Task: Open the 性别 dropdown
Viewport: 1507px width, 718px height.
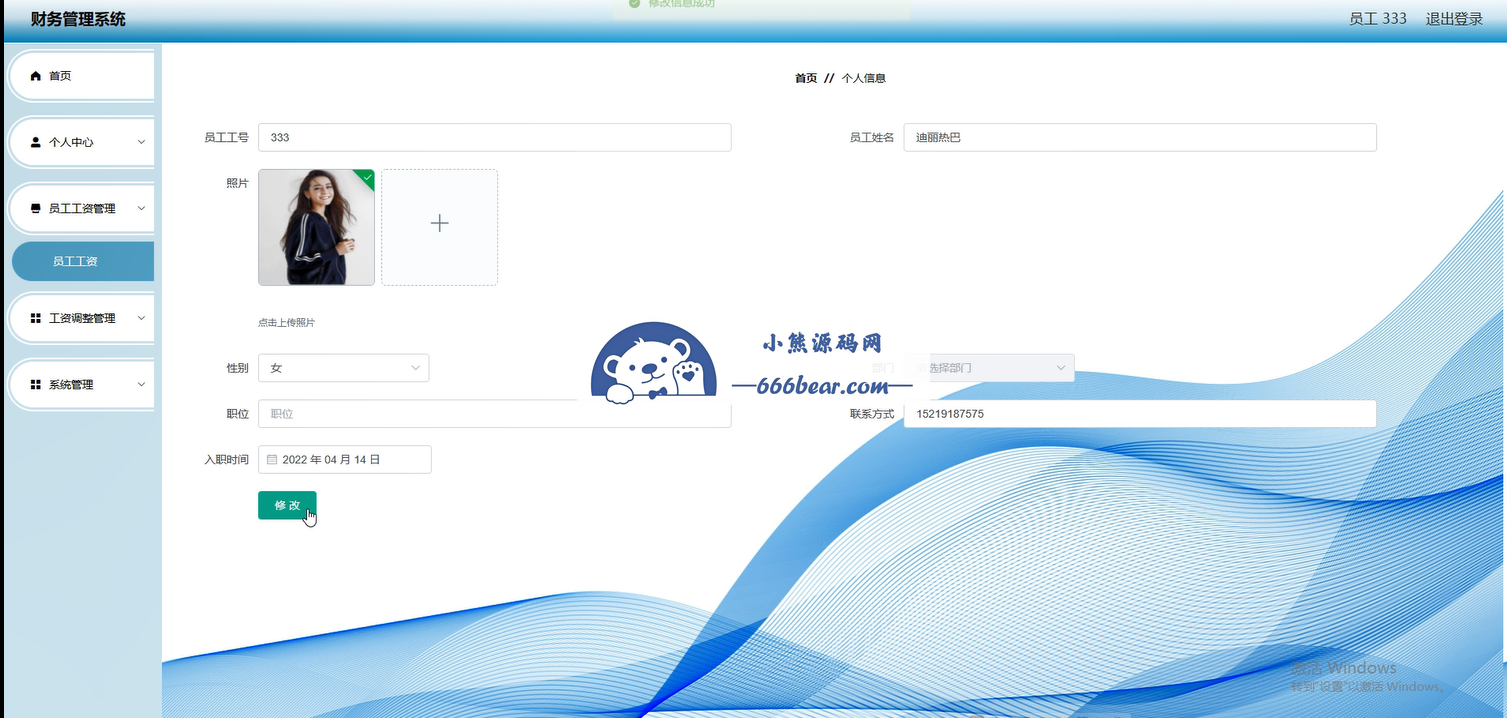Action: [343, 368]
